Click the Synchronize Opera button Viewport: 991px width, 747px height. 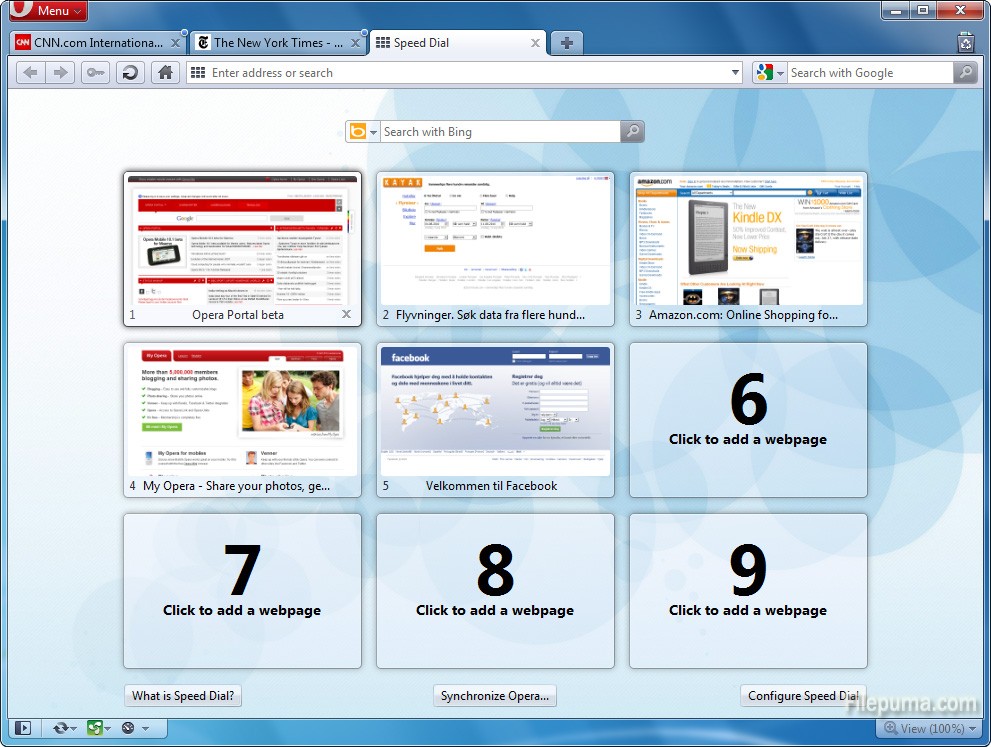pos(495,696)
